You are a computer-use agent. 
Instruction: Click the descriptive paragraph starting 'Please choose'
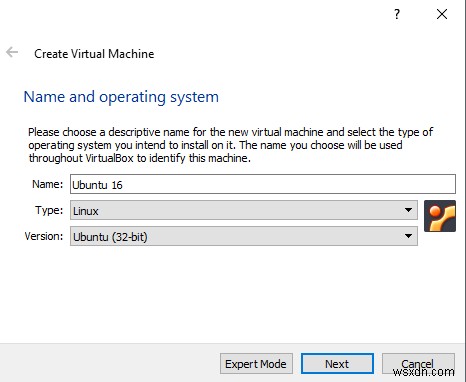[x=230, y=145]
